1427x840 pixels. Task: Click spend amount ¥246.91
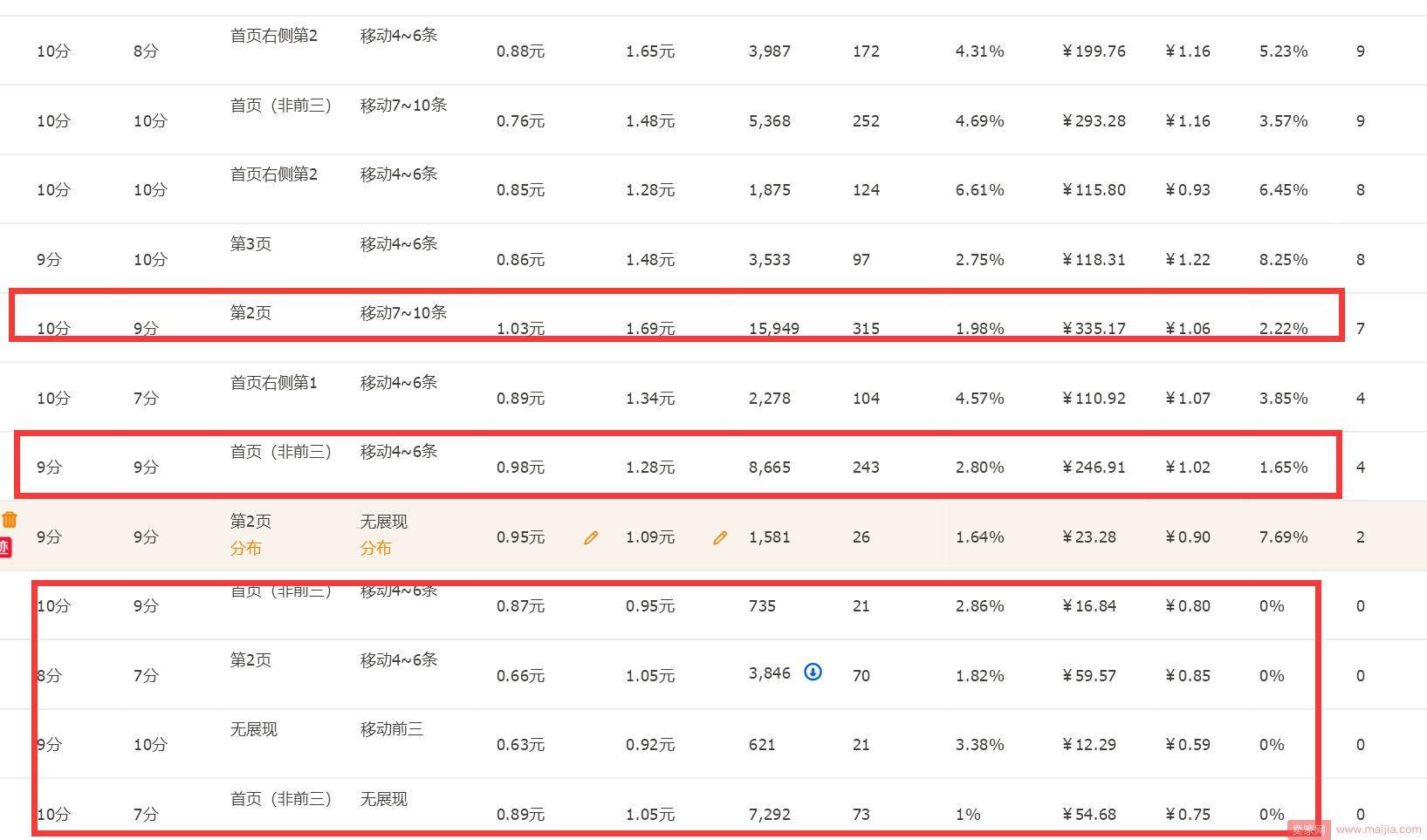(1094, 467)
